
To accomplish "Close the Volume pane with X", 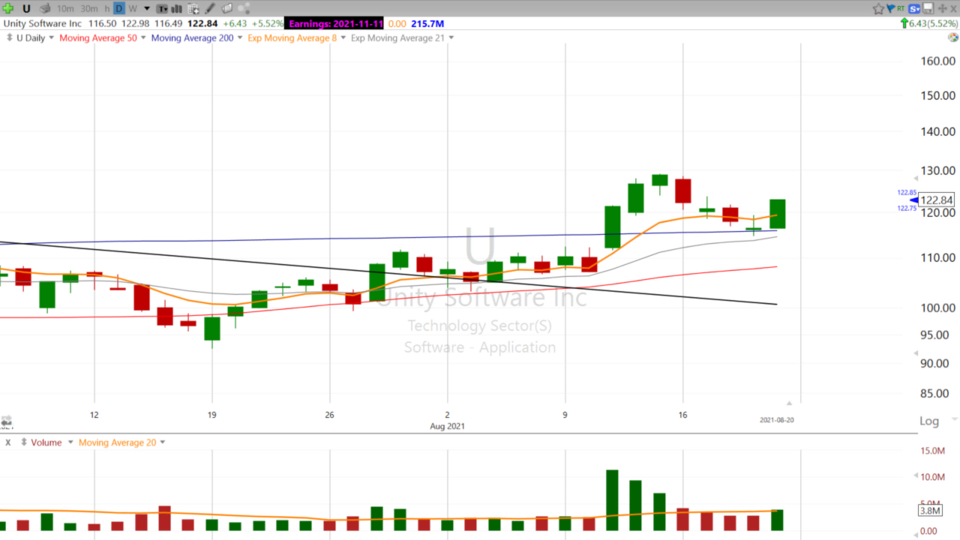I will (8, 443).
